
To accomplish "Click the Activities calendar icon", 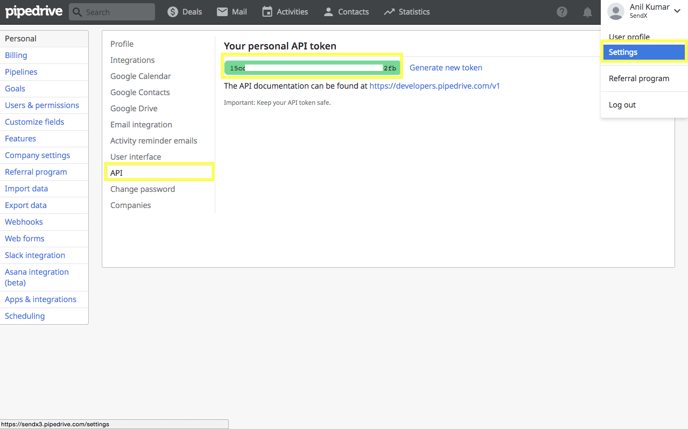I will coord(267,12).
